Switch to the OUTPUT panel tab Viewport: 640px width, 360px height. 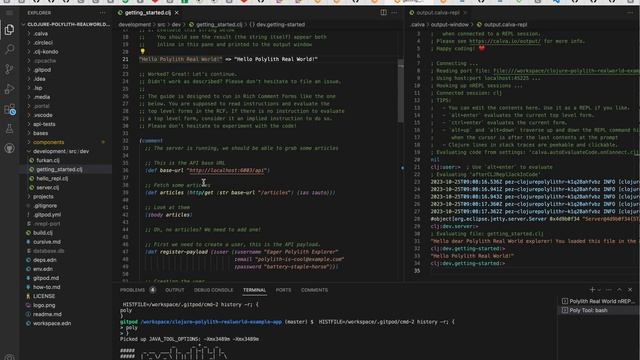coord(175,290)
